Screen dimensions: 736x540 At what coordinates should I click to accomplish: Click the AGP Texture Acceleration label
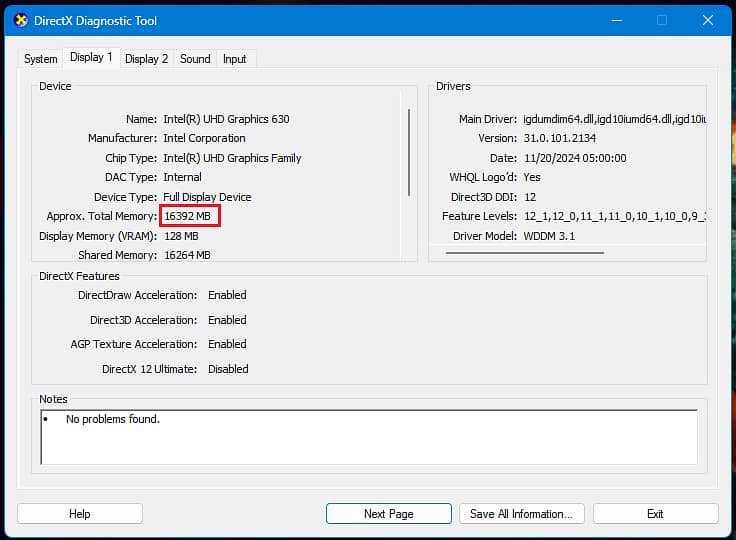134,344
